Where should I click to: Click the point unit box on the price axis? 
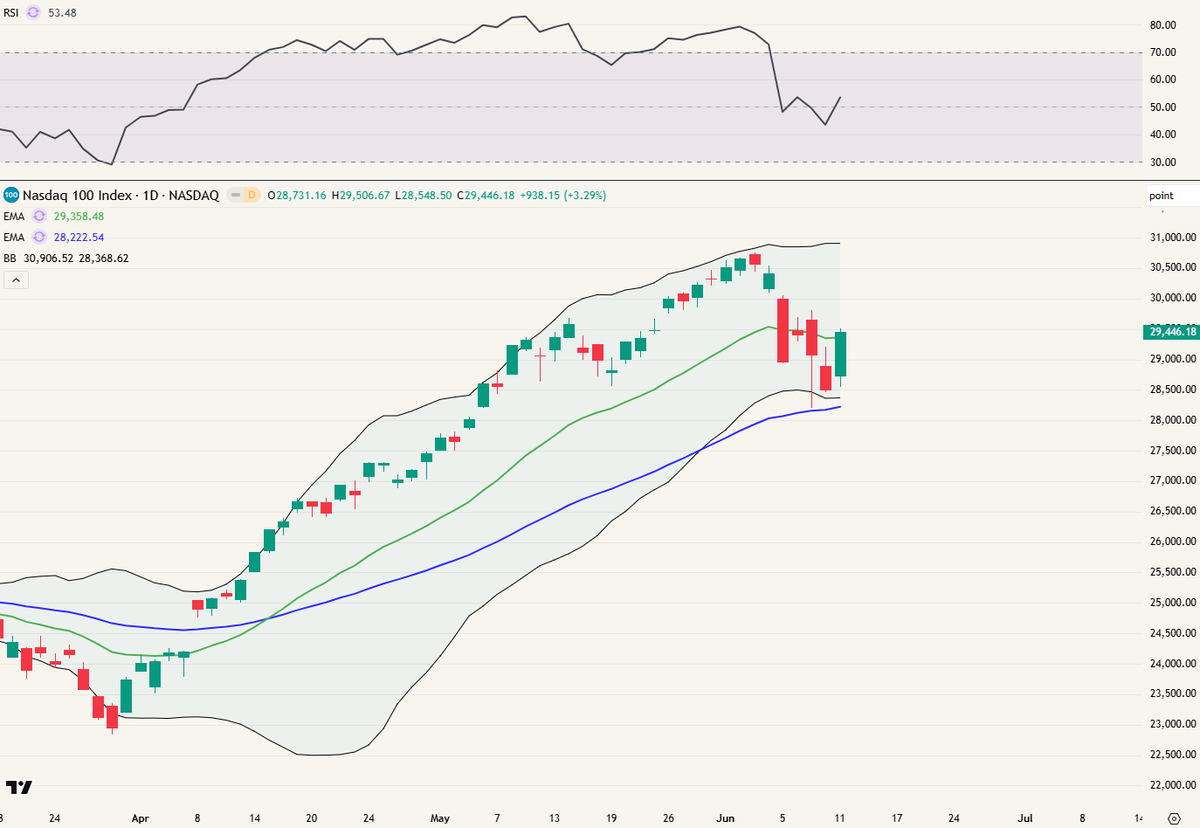1173,196
